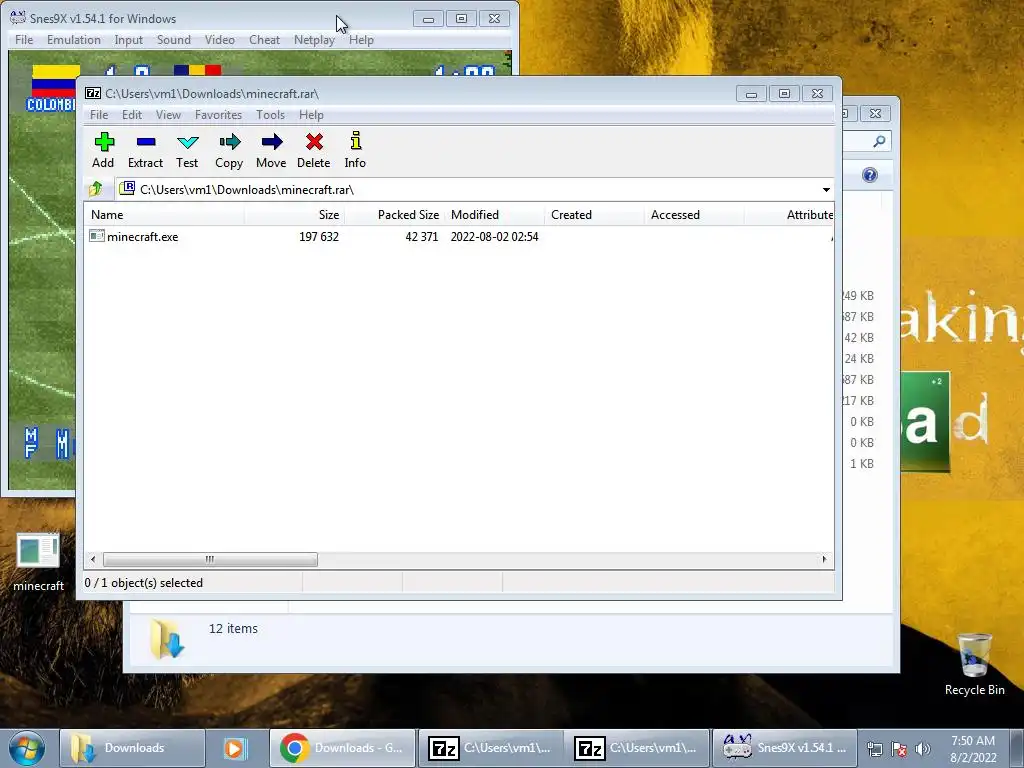This screenshot has width=1024, height=768.
Task: Click the scrollbar right arrow
Action: pos(824,560)
